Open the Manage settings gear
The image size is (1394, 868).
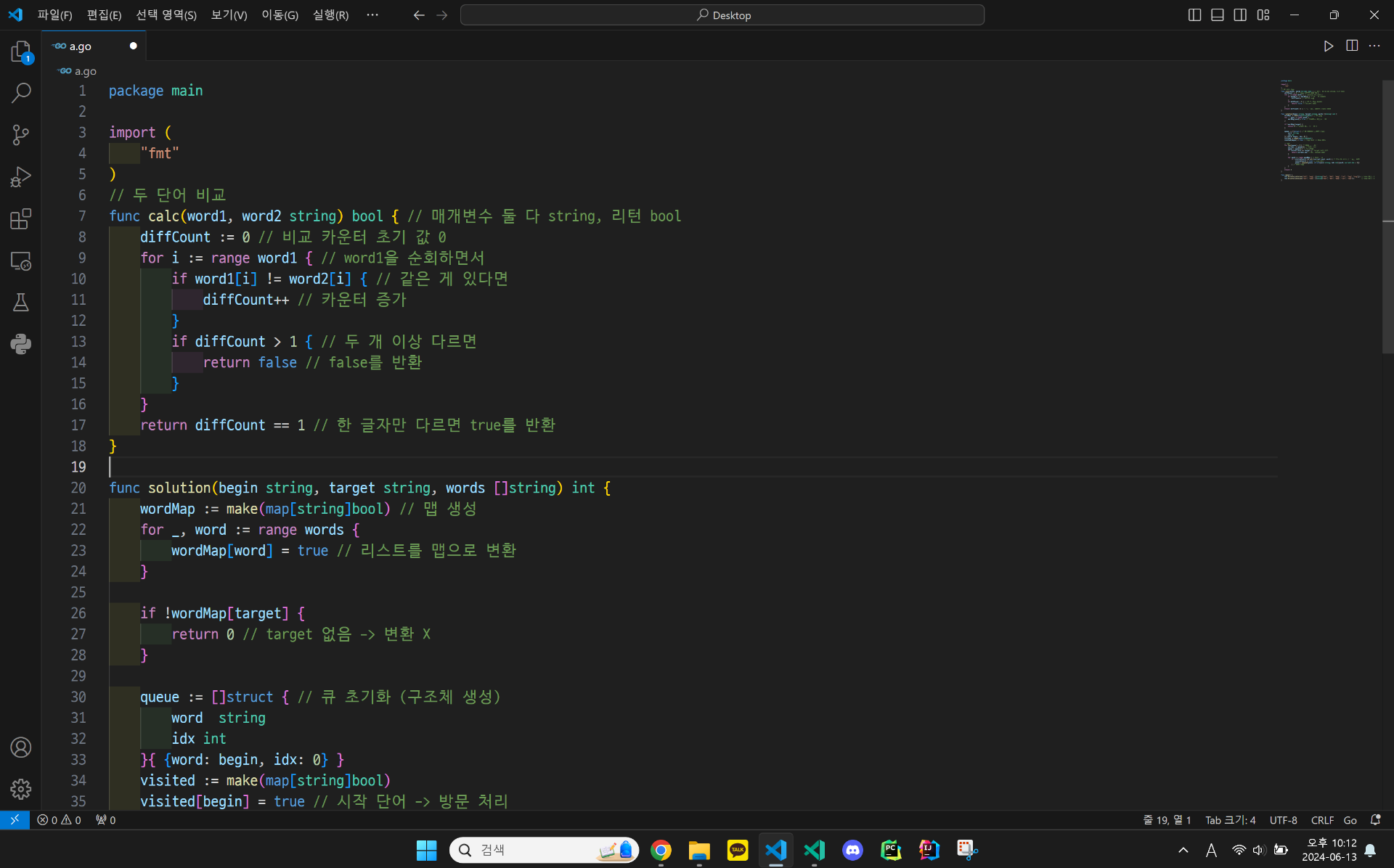21,789
